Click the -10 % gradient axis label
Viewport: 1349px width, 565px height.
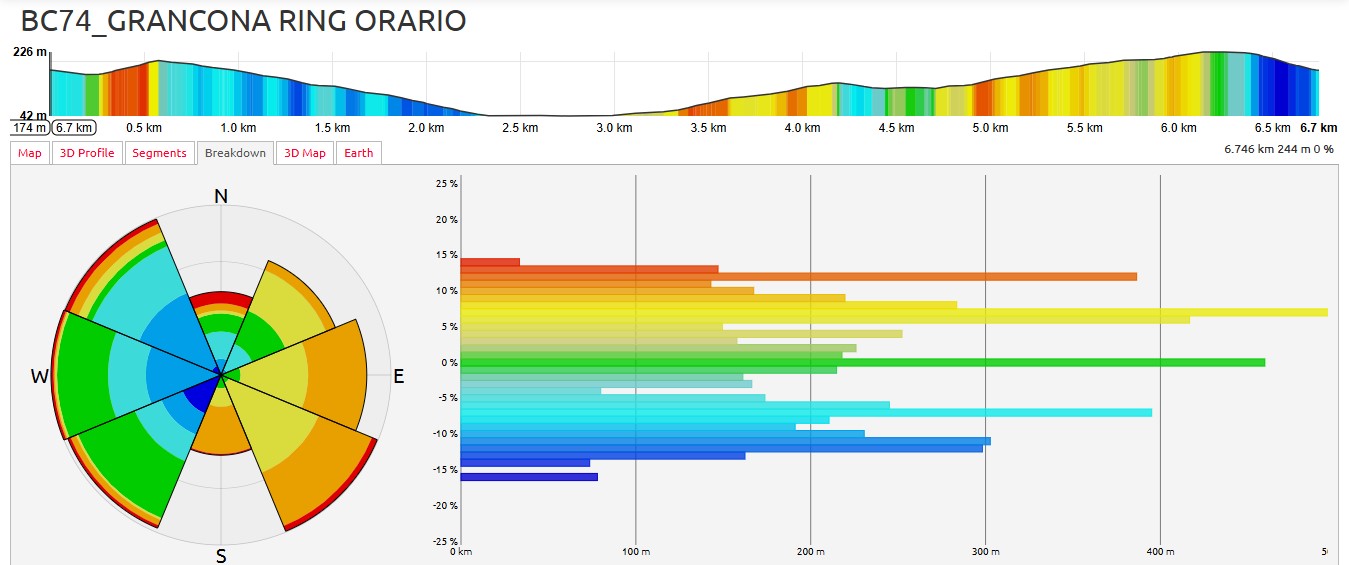444,434
